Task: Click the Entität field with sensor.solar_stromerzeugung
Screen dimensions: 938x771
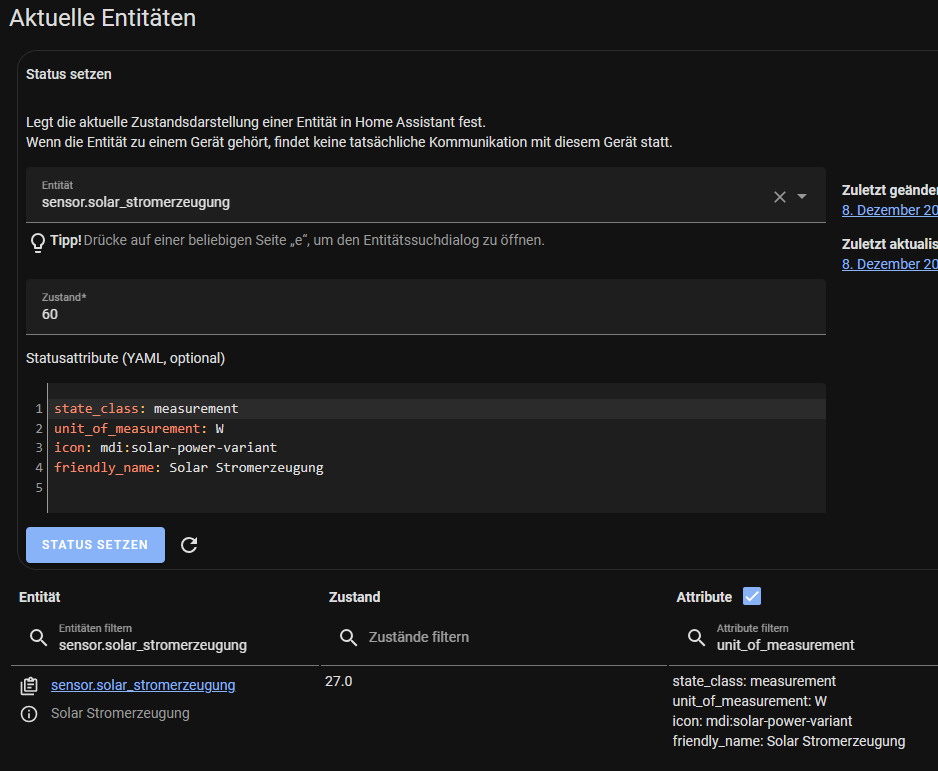Action: click(400, 201)
